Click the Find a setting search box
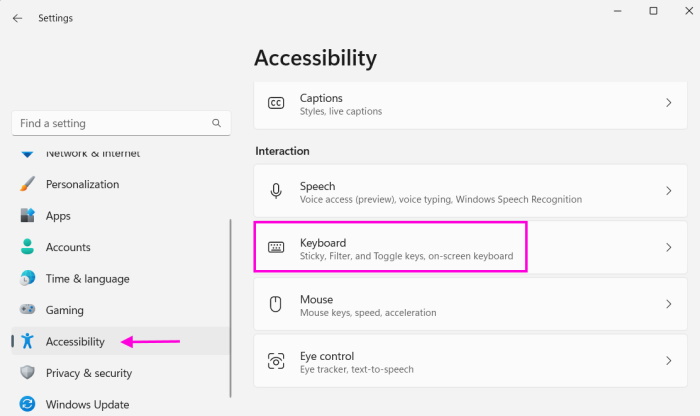 [x=110, y=124]
